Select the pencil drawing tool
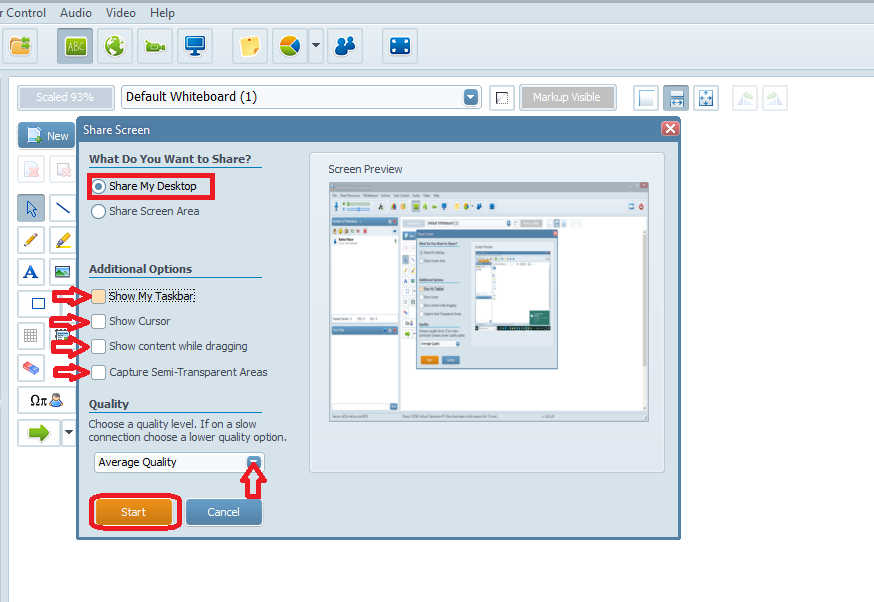 point(30,240)
